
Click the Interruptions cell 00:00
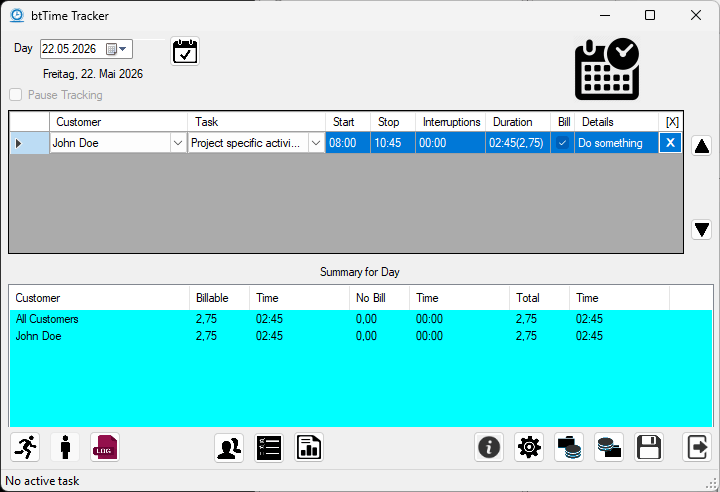(450, 143)
